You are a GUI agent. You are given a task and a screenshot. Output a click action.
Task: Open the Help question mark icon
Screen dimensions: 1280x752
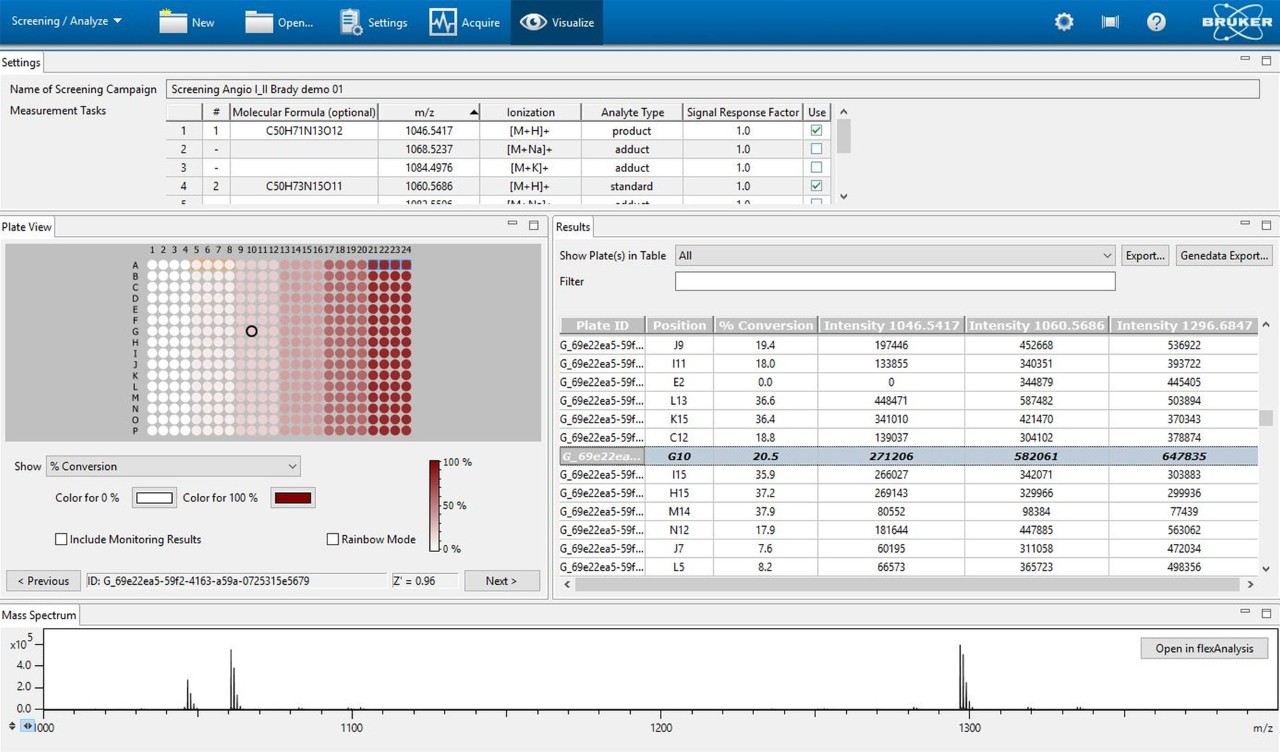(1156, 21)
